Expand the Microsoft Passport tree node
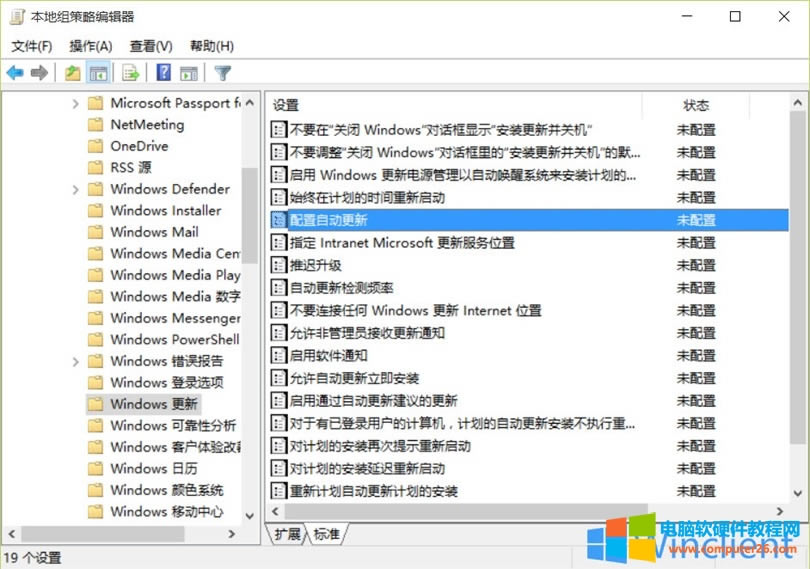810x569 pixels. (75, 103)
